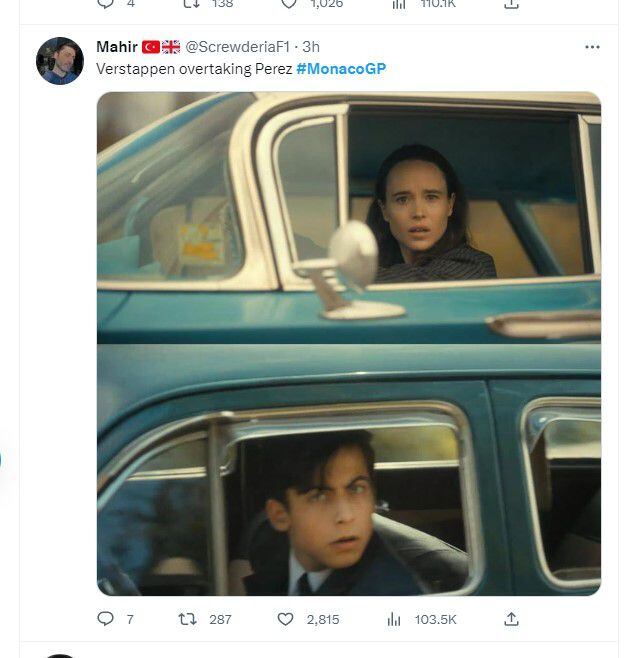Share Mahir's MonacoGP tweet
Viewport: 635px width, 658px height.
[511, 620]
